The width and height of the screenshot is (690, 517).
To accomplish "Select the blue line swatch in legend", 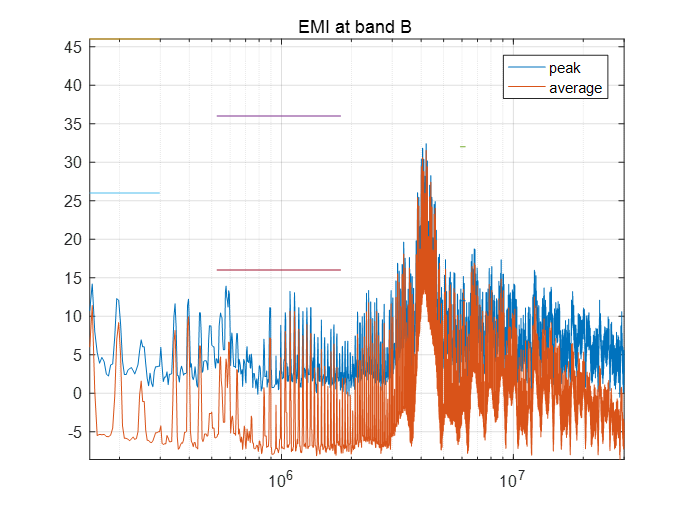I will point(526,68).
